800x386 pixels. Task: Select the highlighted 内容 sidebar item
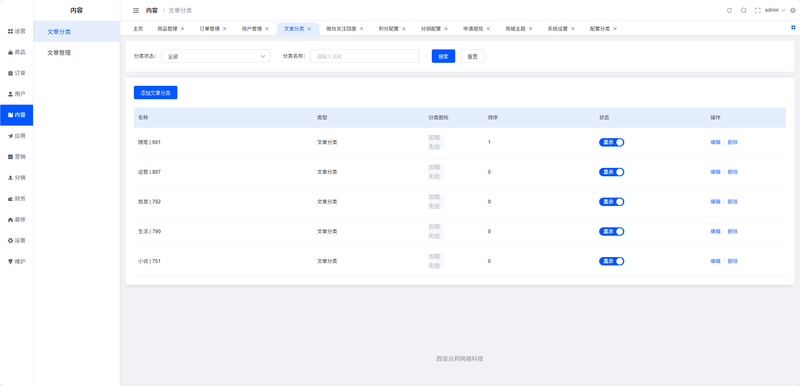pos(16,115)
